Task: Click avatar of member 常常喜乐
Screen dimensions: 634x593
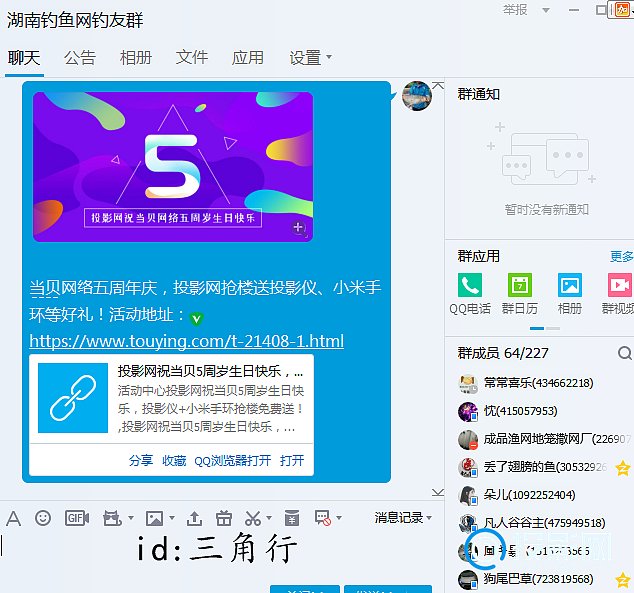Action: pyautogui.click(x=468, y=384)
